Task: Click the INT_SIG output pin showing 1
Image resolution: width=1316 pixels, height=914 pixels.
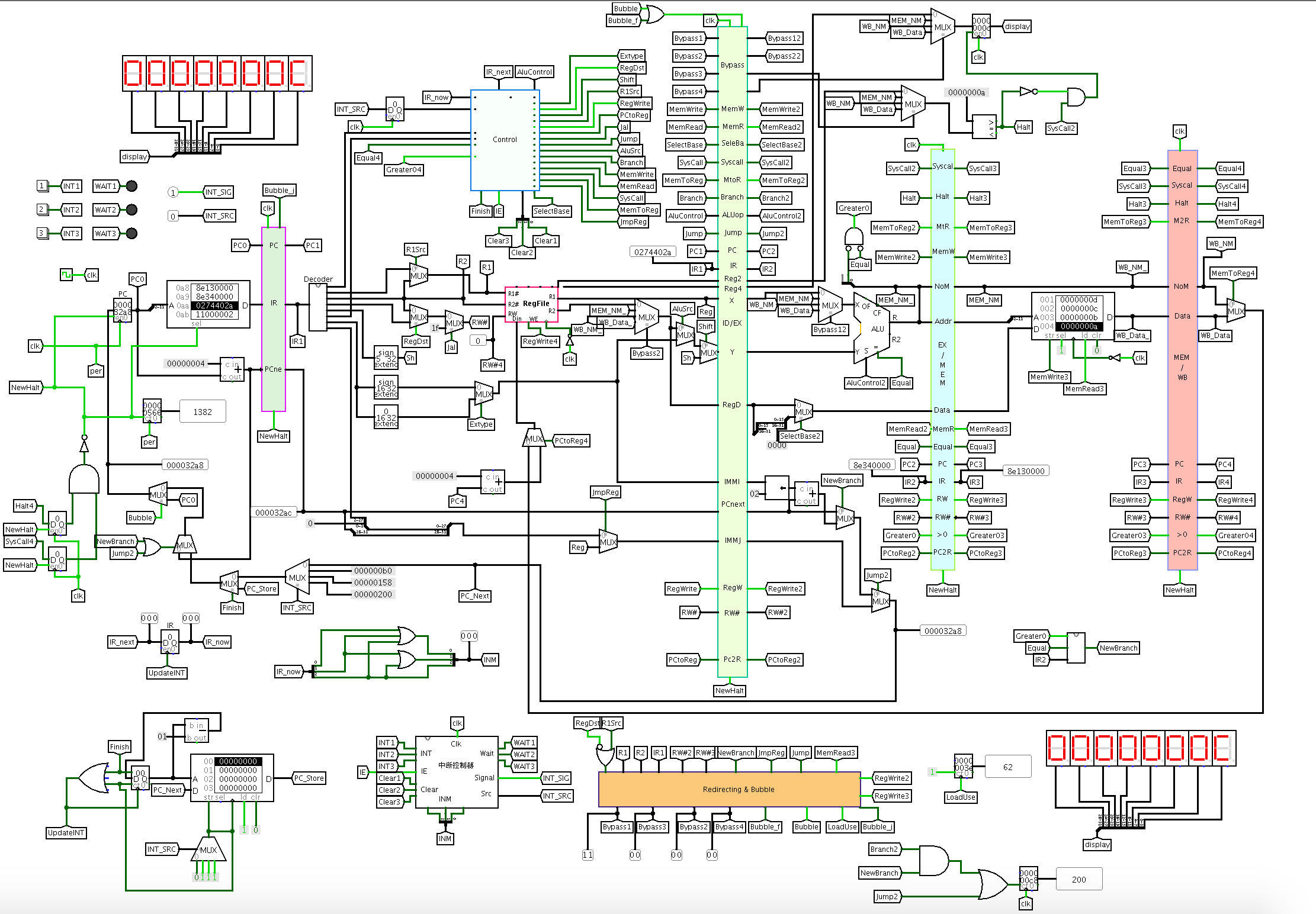Action: tap(173, 192)
